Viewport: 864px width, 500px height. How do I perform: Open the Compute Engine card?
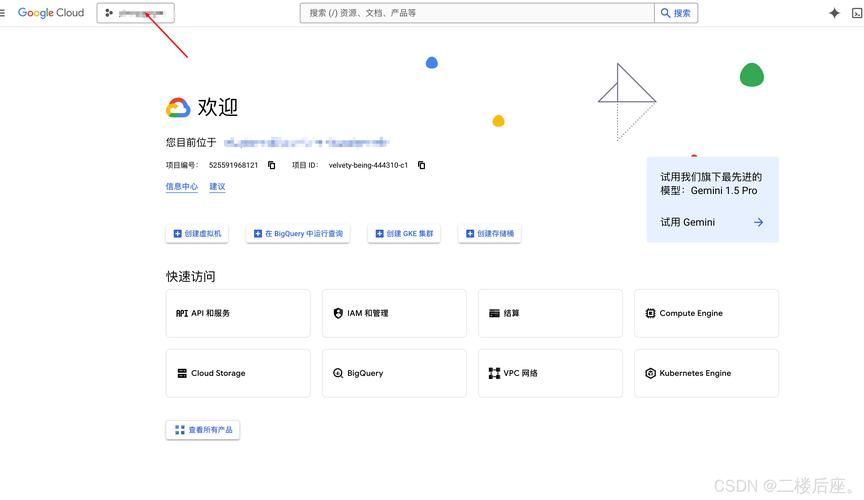[x=706, y=313]
